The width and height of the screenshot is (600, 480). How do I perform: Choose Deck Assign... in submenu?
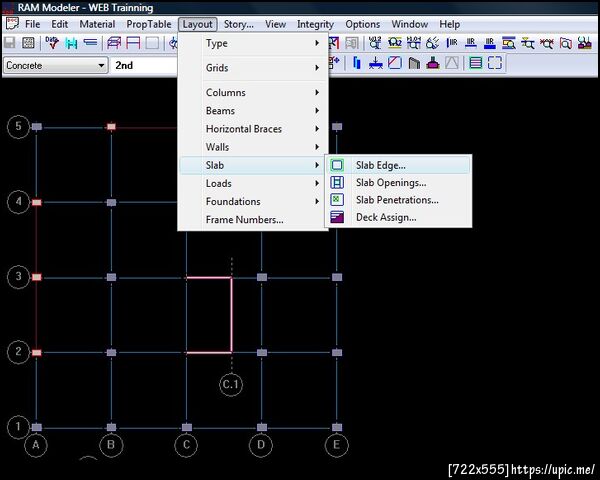pos(398,217)
